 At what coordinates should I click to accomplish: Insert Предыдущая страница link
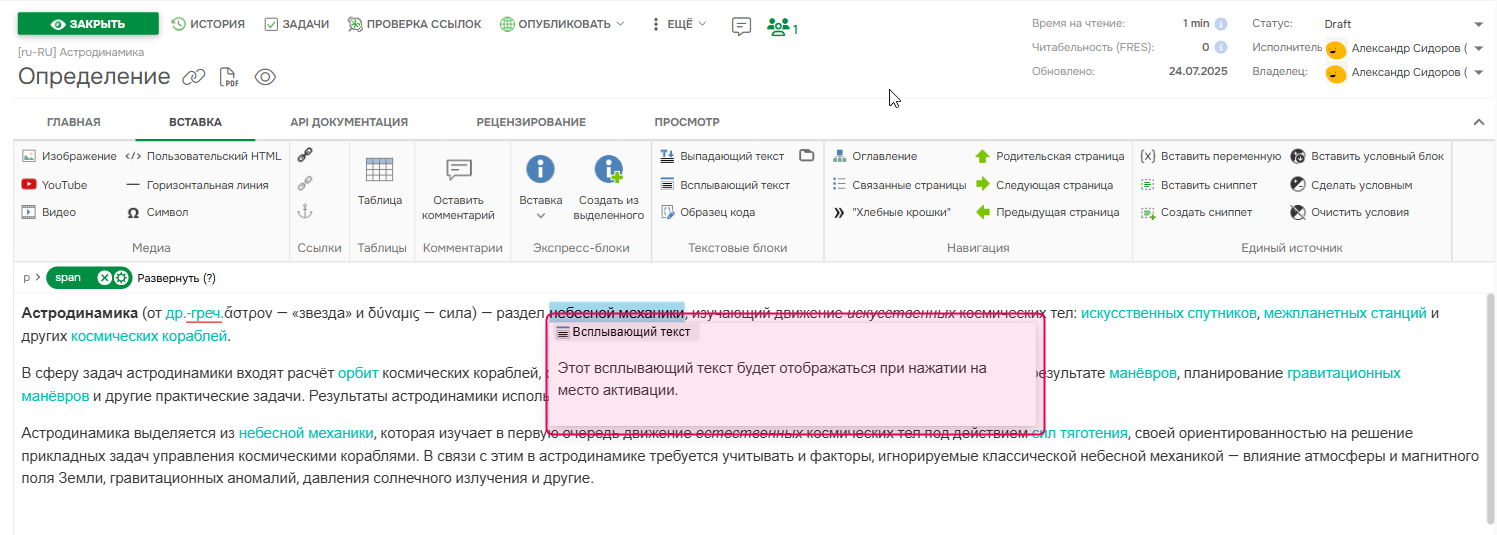(x=1047, y=212)
